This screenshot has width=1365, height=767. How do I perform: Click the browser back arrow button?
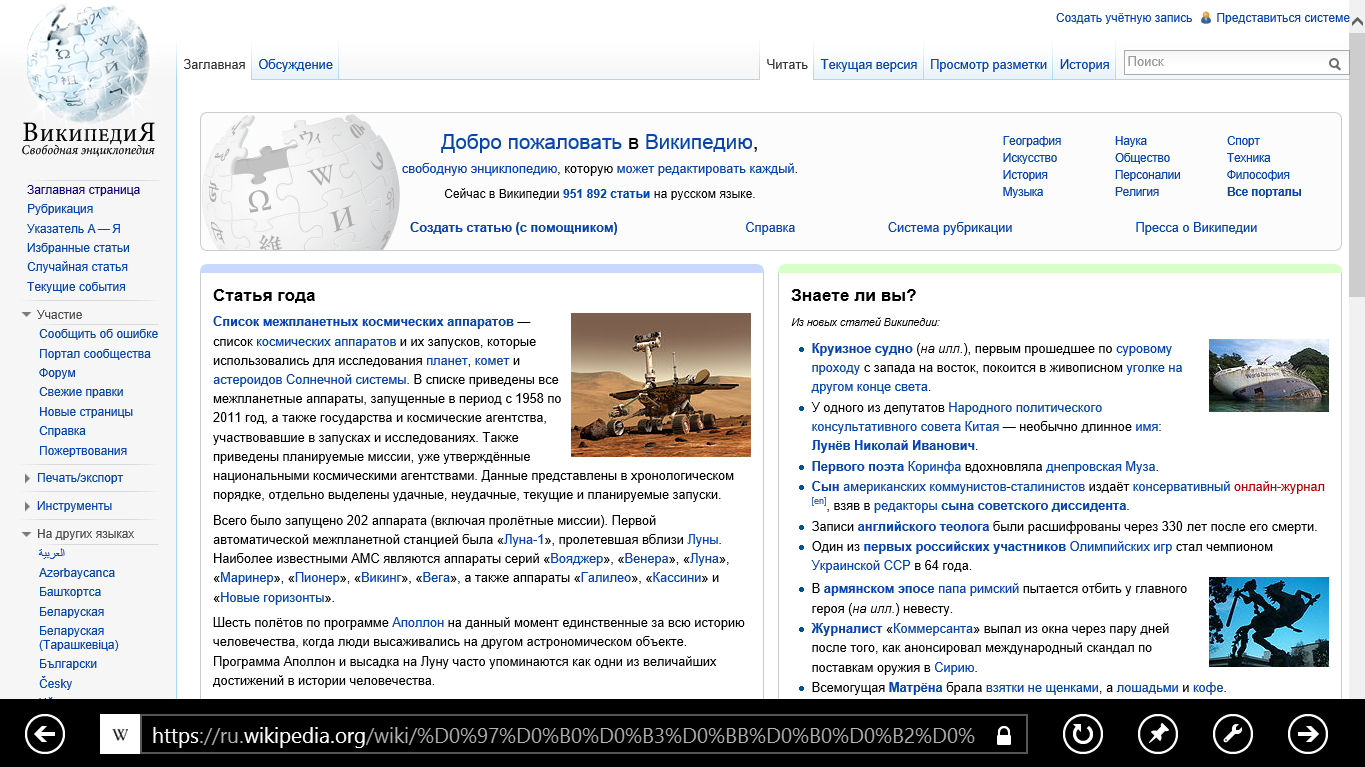[45, 735]
